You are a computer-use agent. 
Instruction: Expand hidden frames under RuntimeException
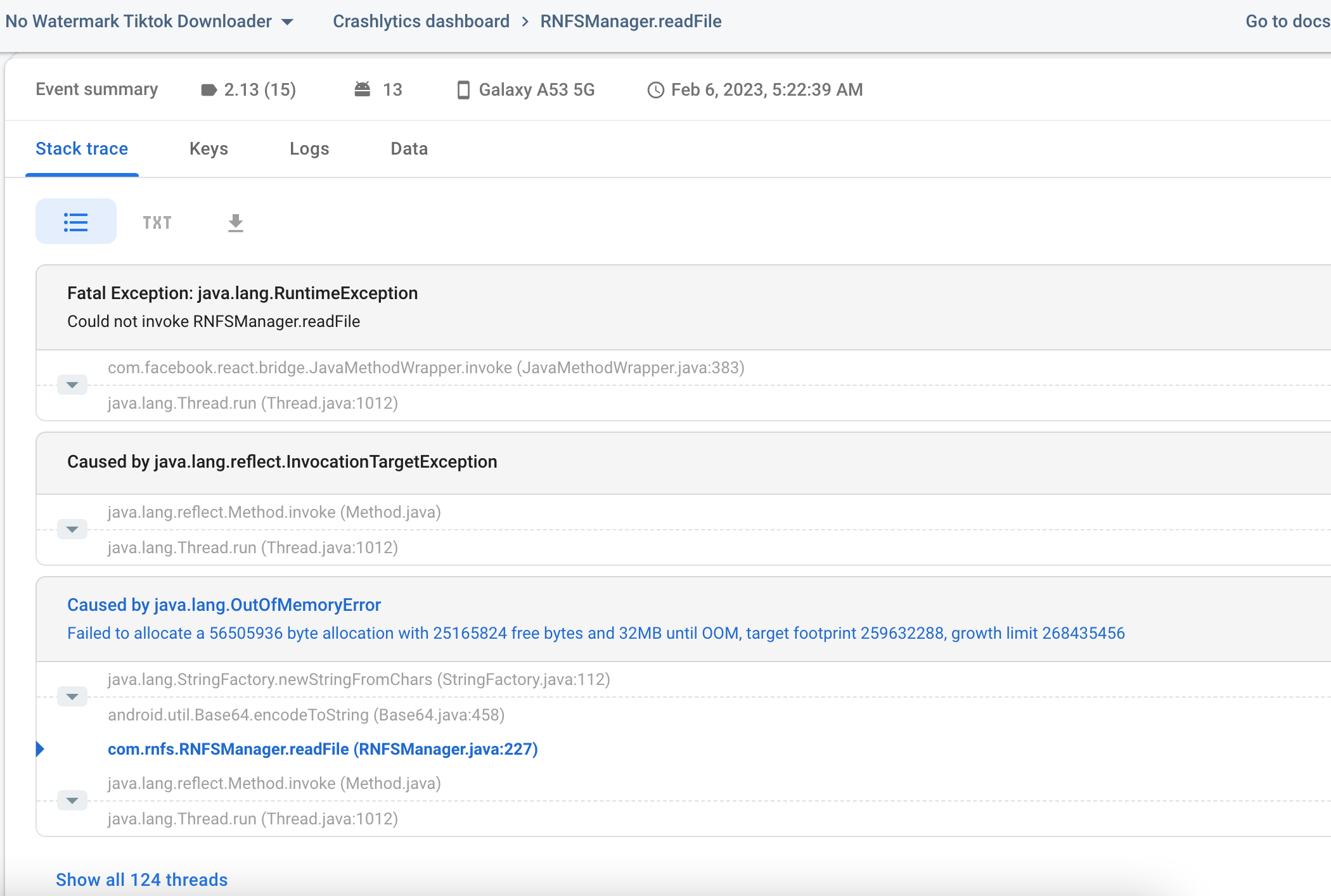pyautogui.click(x=72, y=385)
